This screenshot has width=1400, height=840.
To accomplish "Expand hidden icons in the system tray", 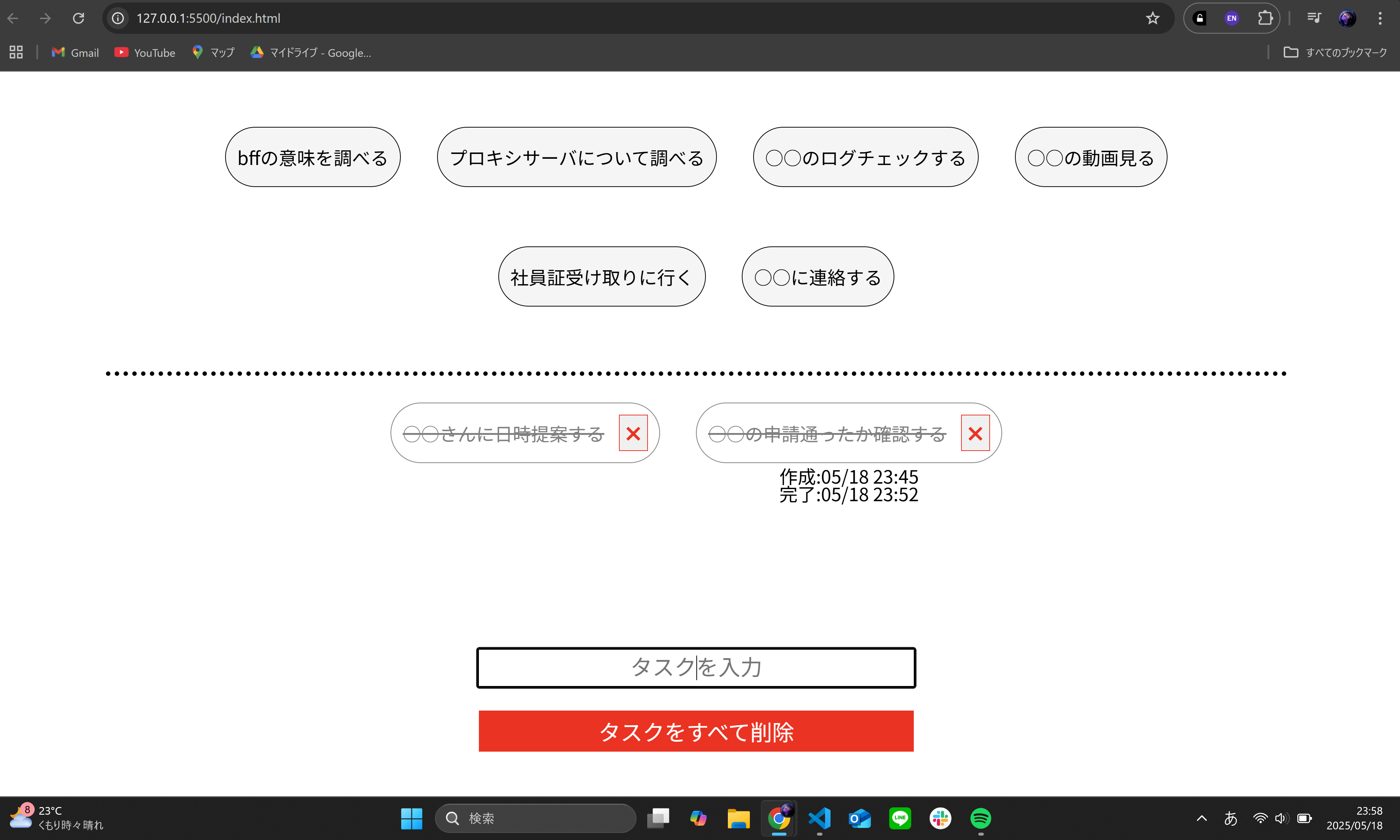I will [x=1201, y=818].
